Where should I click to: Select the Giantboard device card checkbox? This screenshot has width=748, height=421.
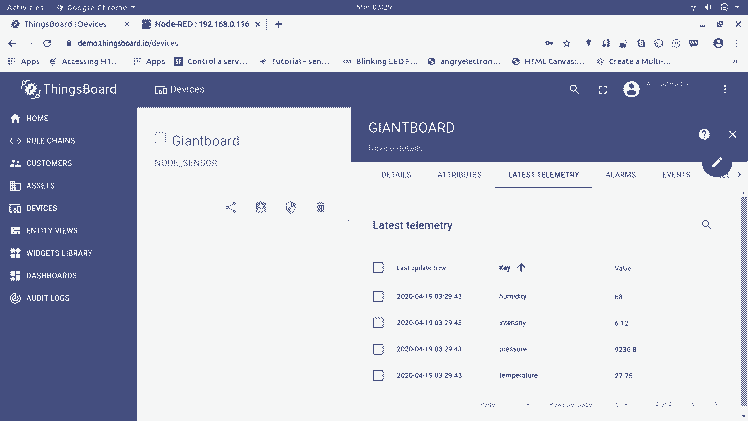click(160, 138)
